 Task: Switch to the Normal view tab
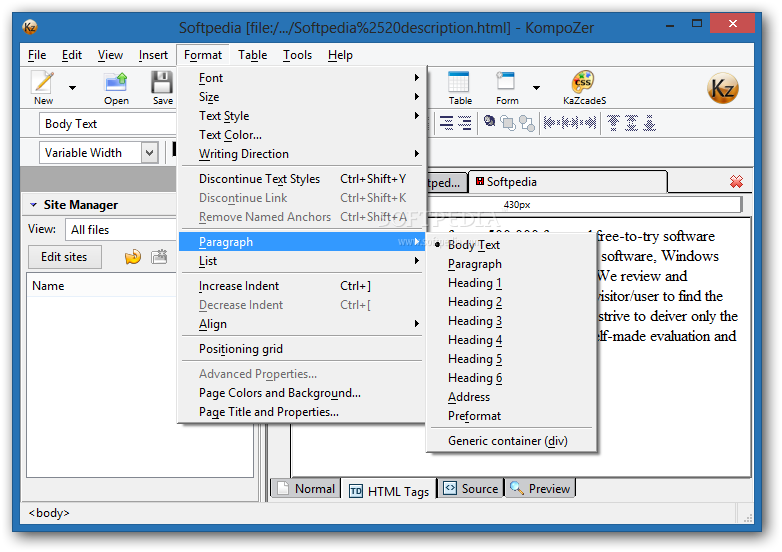coord(305,489)
